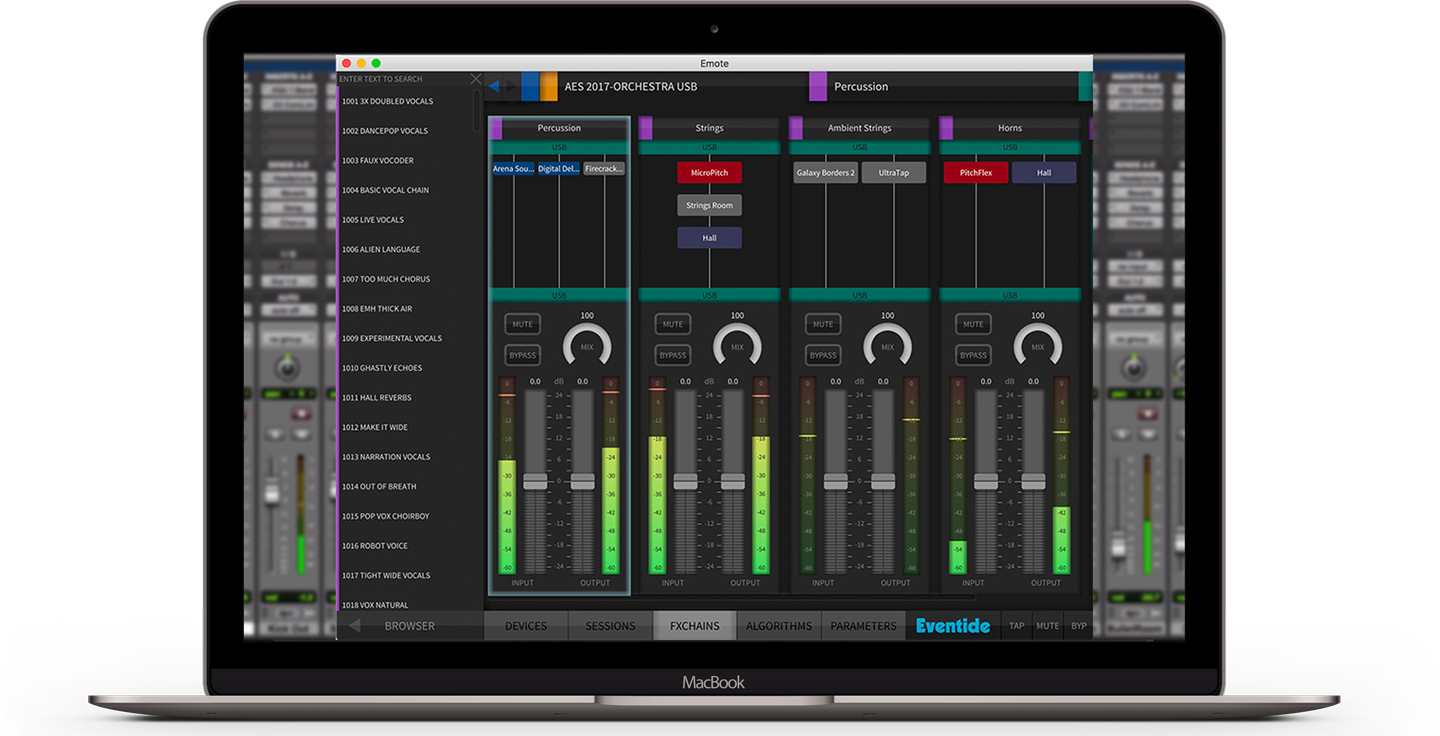Click purple tag on Ambient Strings channel

click(x=796, y=128)
